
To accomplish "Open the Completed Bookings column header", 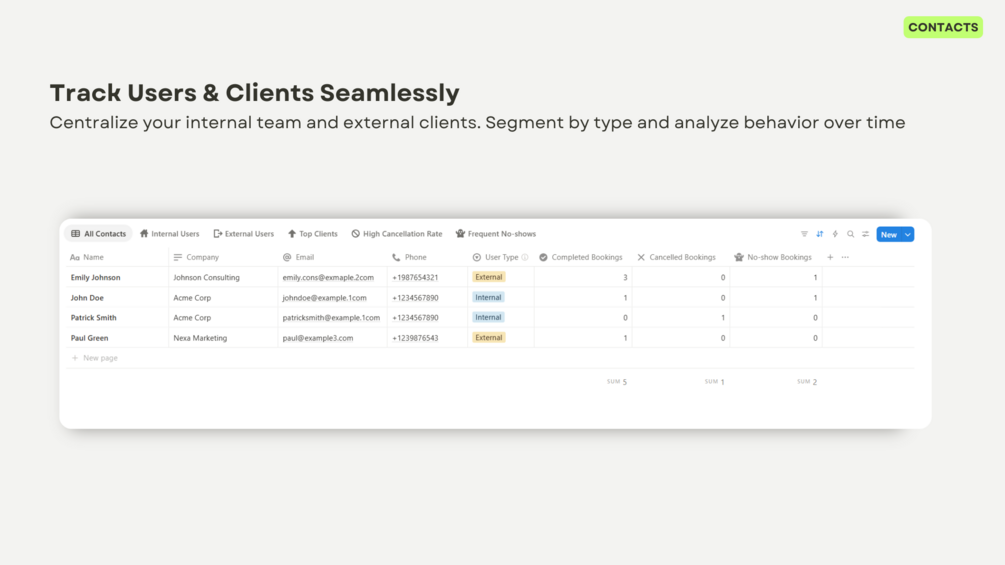I will coord(581,258).
